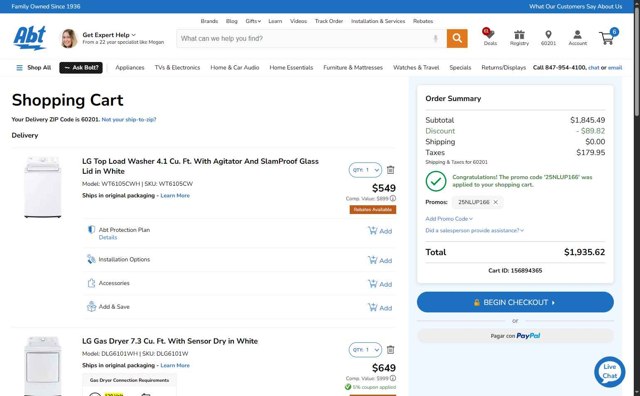Open the Specials menu
Screen dimensions: 640x396
point(460,68)
